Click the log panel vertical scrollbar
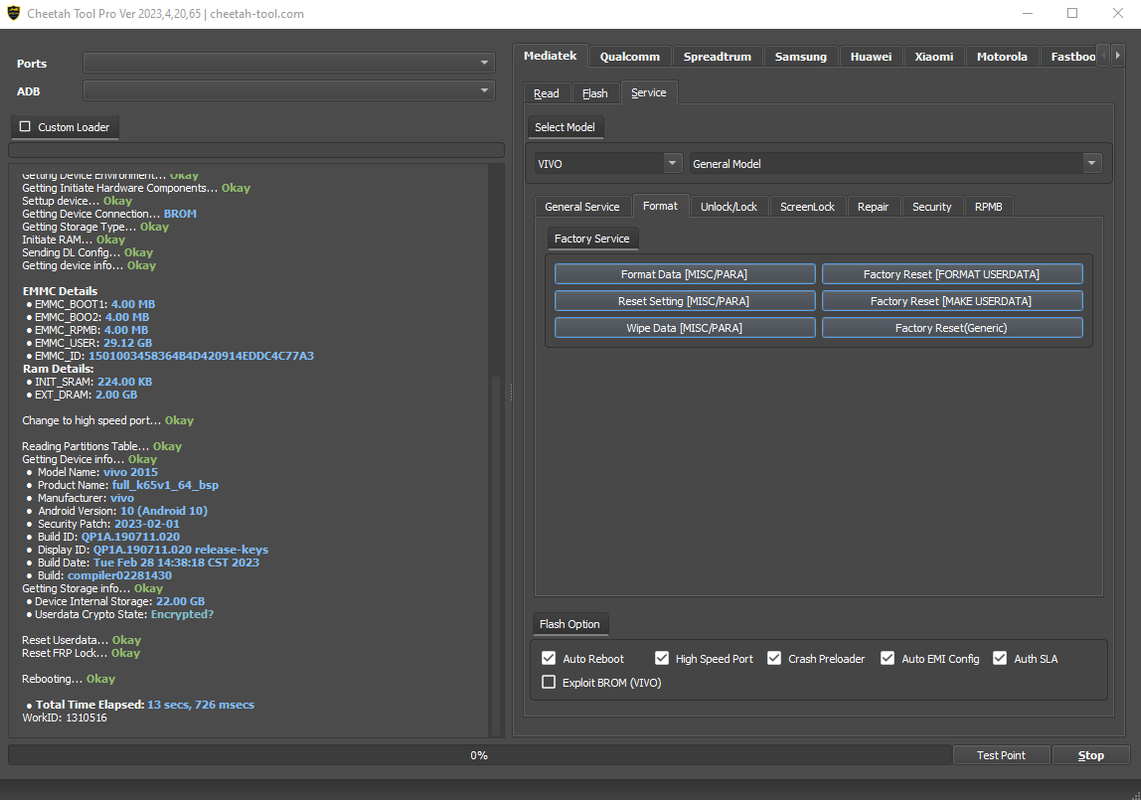The height and width of the screenshot is (800, 1141). point(497,555)
